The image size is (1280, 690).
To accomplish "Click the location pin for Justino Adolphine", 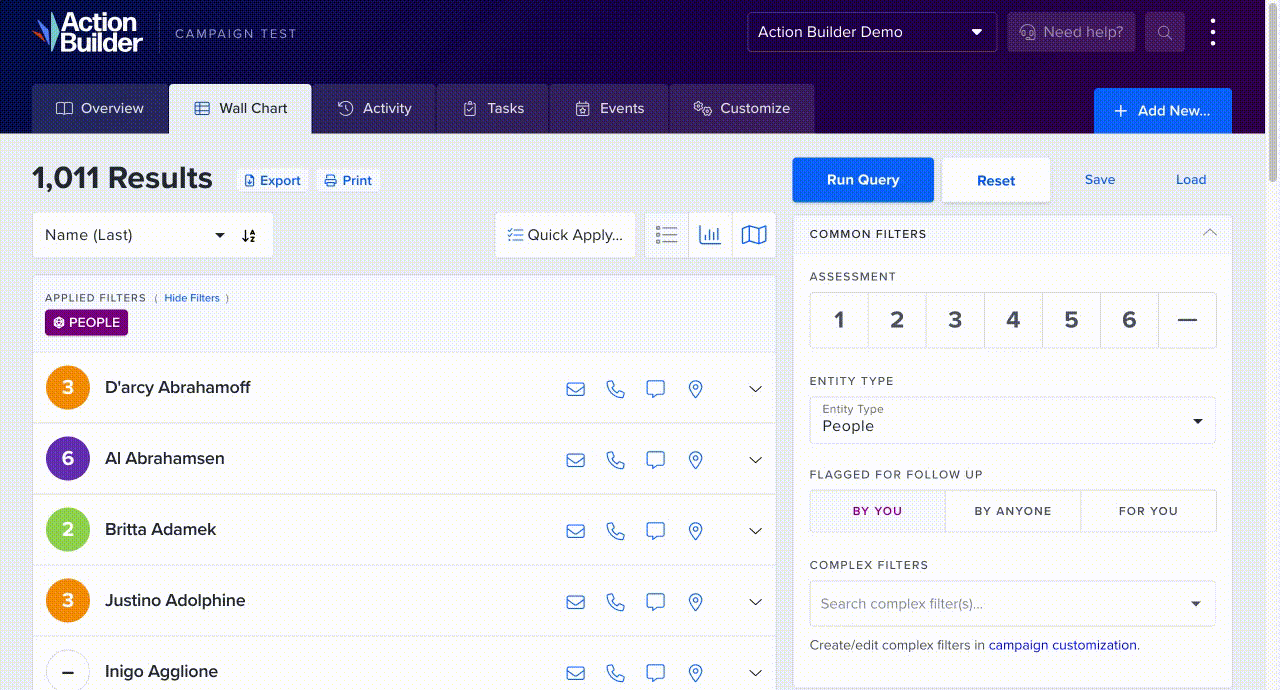I will (x=695, y=602).
